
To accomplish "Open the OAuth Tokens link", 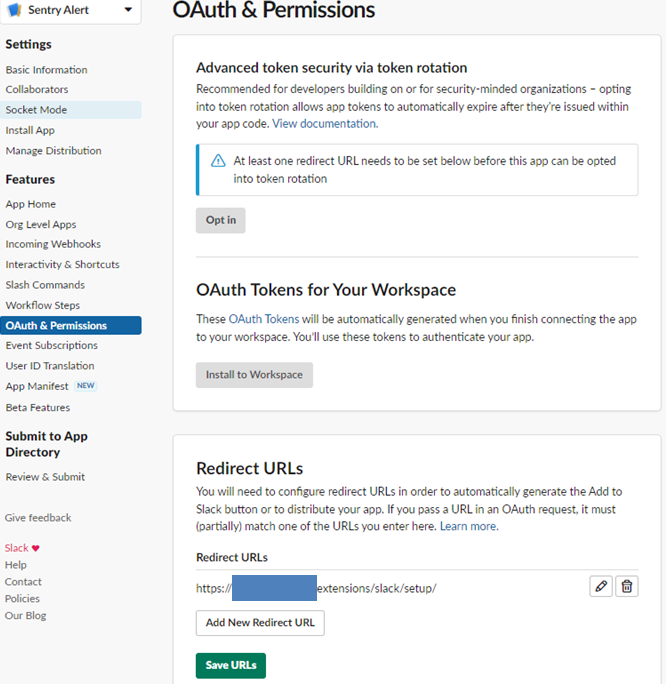I will point(264,319).
